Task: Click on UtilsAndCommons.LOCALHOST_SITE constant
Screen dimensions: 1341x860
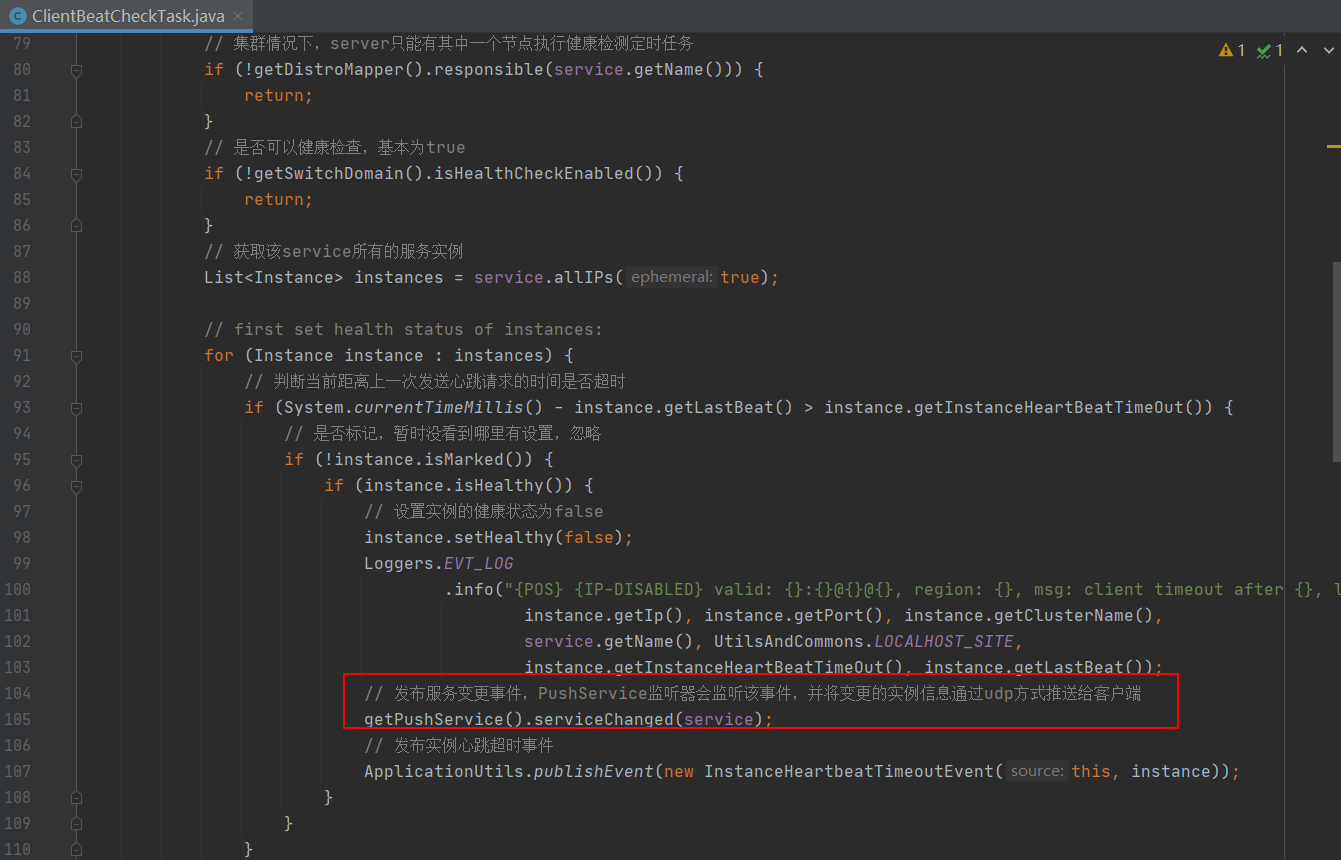Action: [863, 641]
